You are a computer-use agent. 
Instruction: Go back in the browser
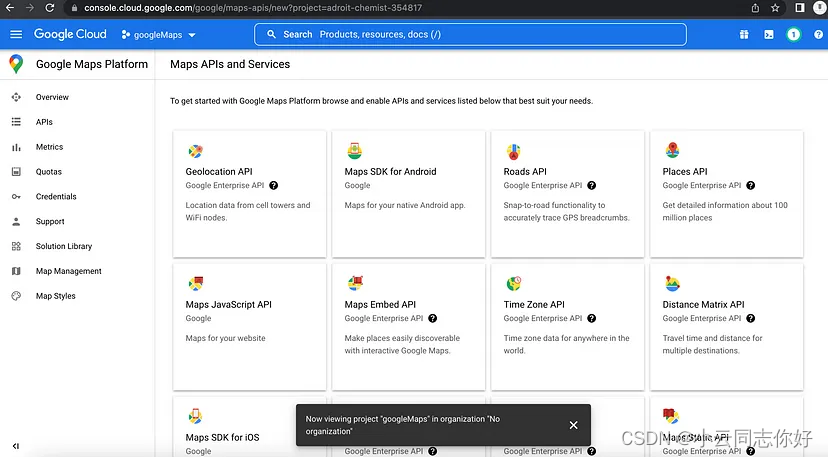pyautogui.click(x=10, y=8)
